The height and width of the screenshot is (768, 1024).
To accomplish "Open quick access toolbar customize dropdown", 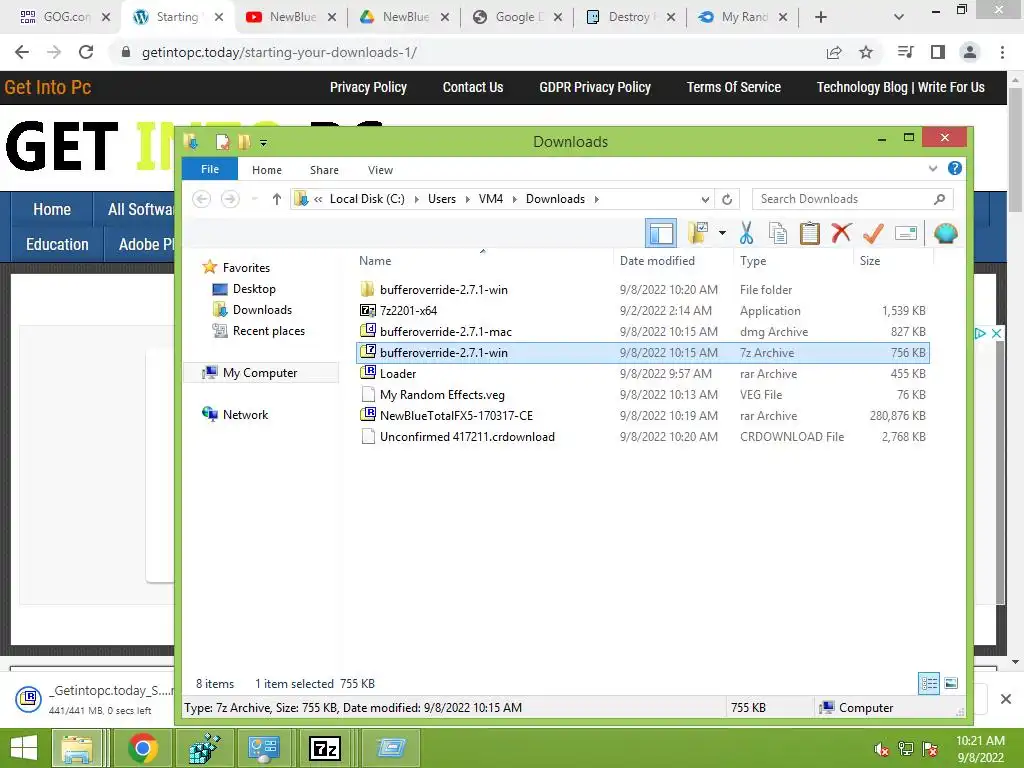I will coord(263,142).
